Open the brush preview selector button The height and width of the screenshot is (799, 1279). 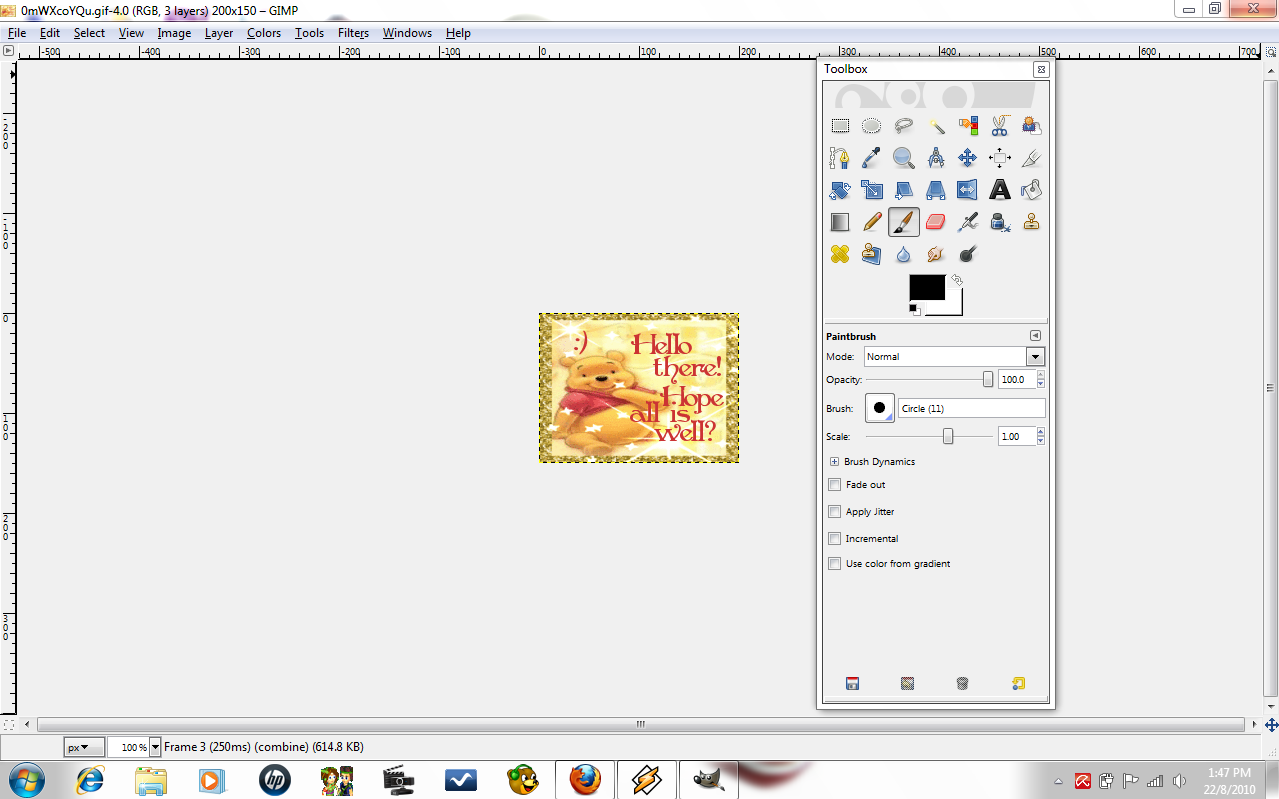(880, 408)
